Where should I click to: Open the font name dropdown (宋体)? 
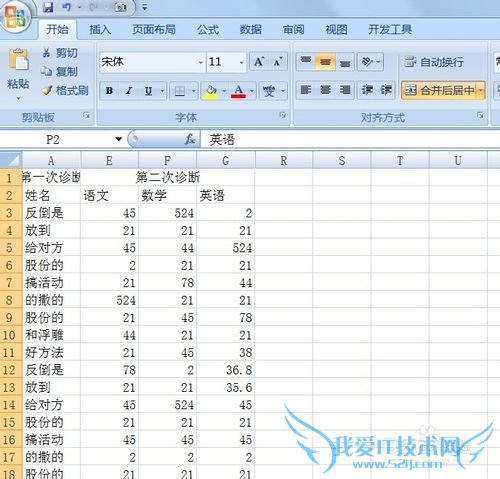pyautogui.click(x=201, y=62)
